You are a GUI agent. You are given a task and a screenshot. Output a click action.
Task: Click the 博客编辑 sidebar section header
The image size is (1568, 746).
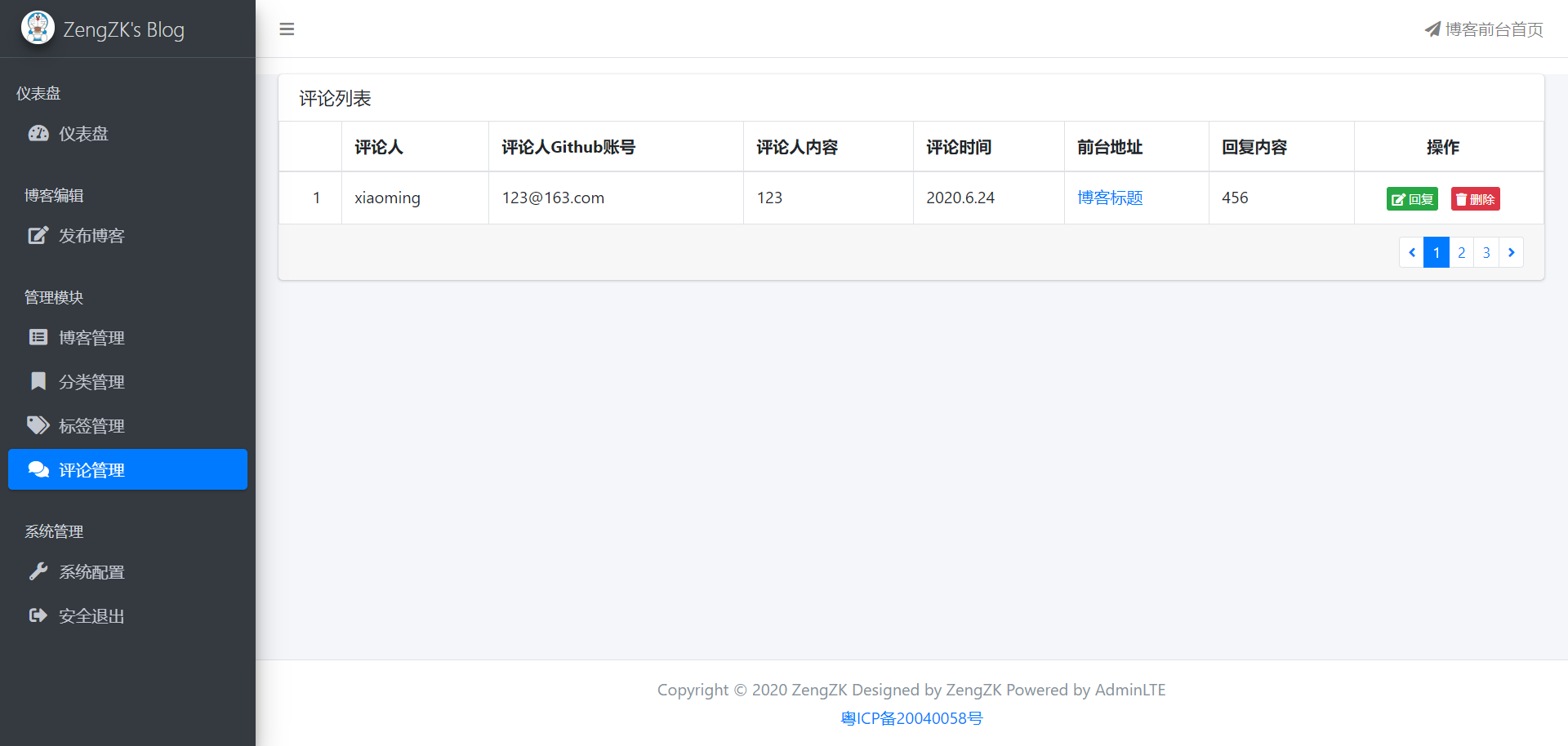tap(54, 195)
